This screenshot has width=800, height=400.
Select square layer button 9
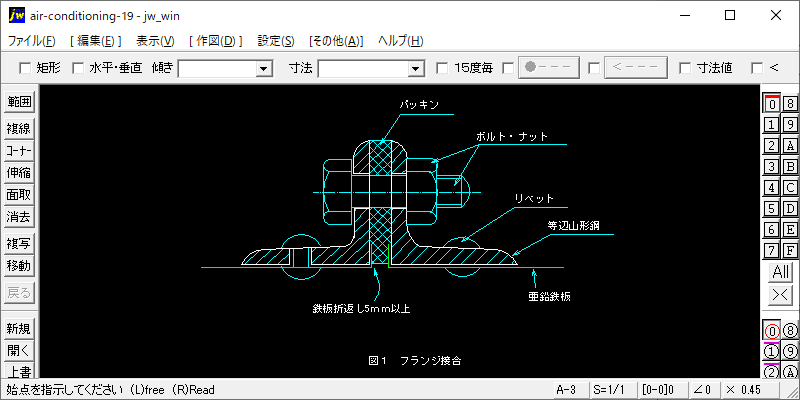(x=790, y=124)
